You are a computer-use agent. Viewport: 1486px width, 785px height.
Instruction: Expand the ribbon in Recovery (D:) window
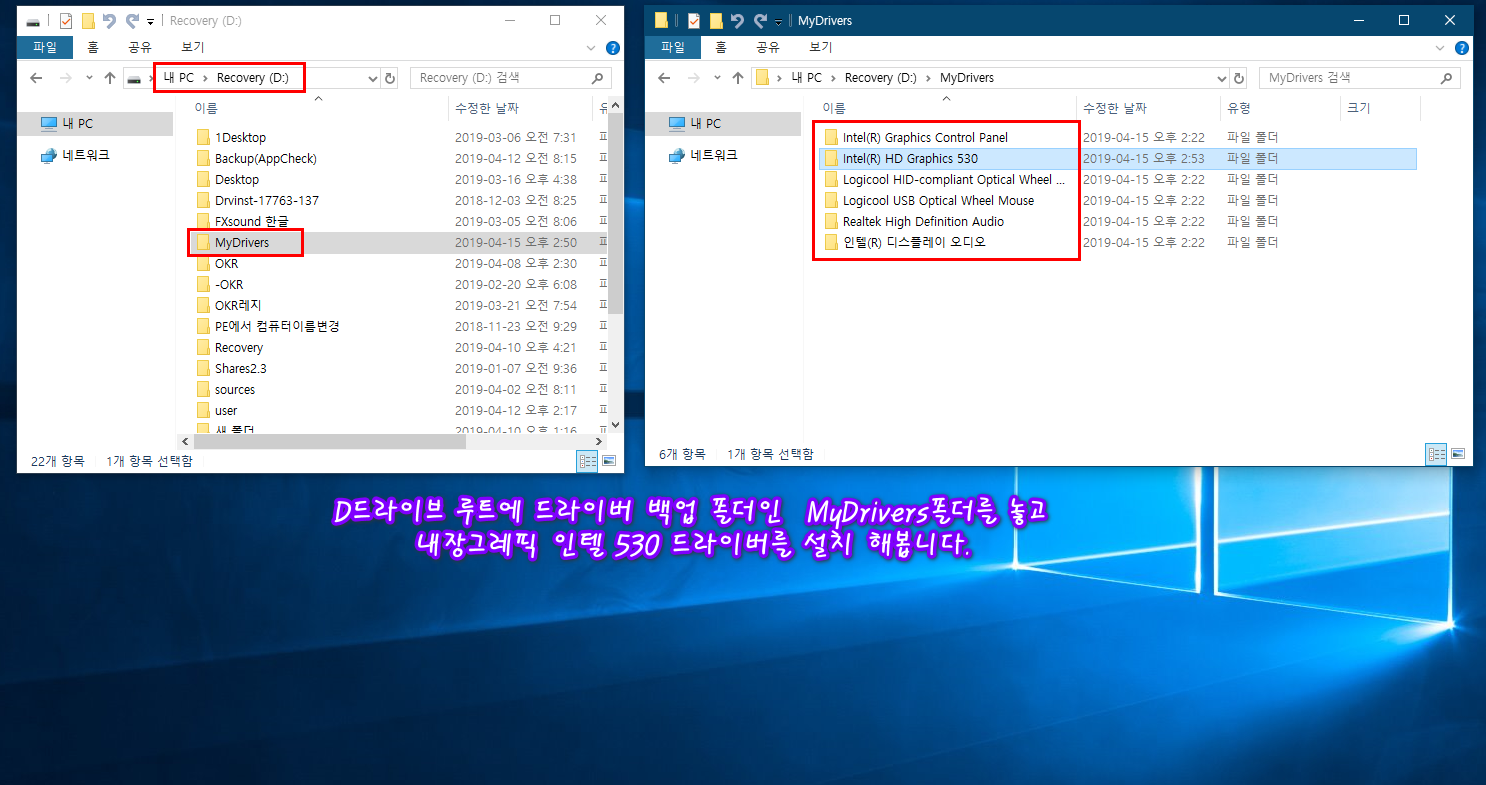click(x=592, y=48)
